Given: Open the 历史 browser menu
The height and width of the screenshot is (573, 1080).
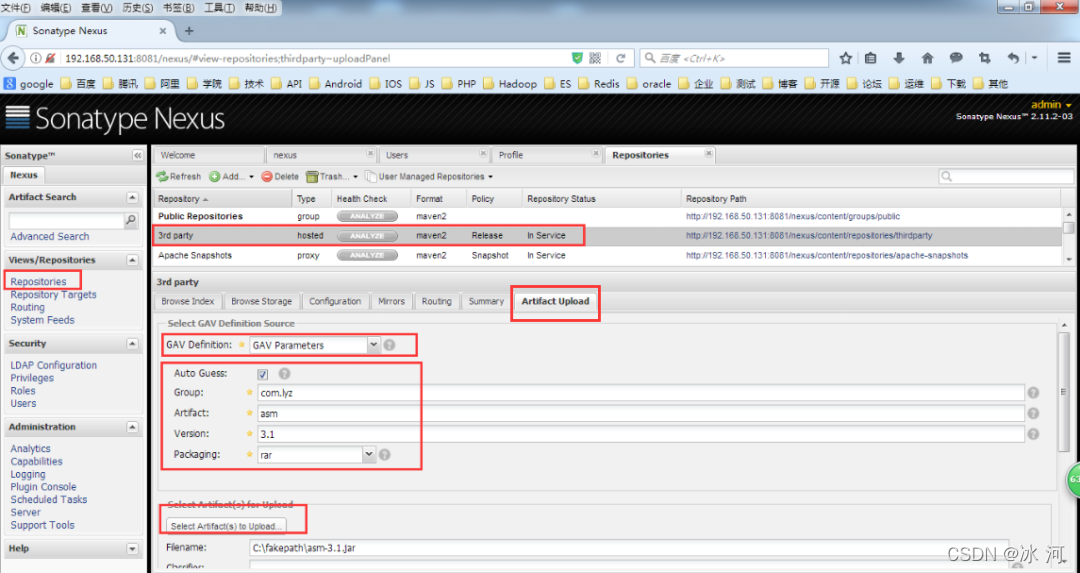Looking at the screenshot, I should pyautogui.click(x=138, y=8).
